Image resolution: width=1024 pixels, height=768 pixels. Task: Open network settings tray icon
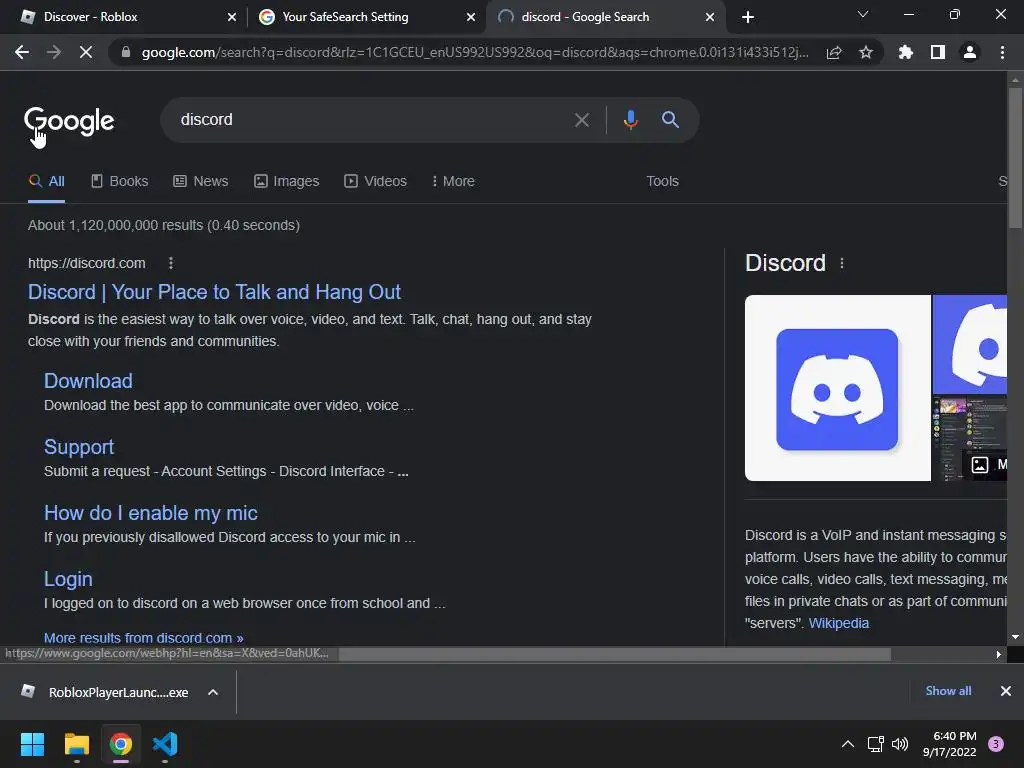[875, 744]
